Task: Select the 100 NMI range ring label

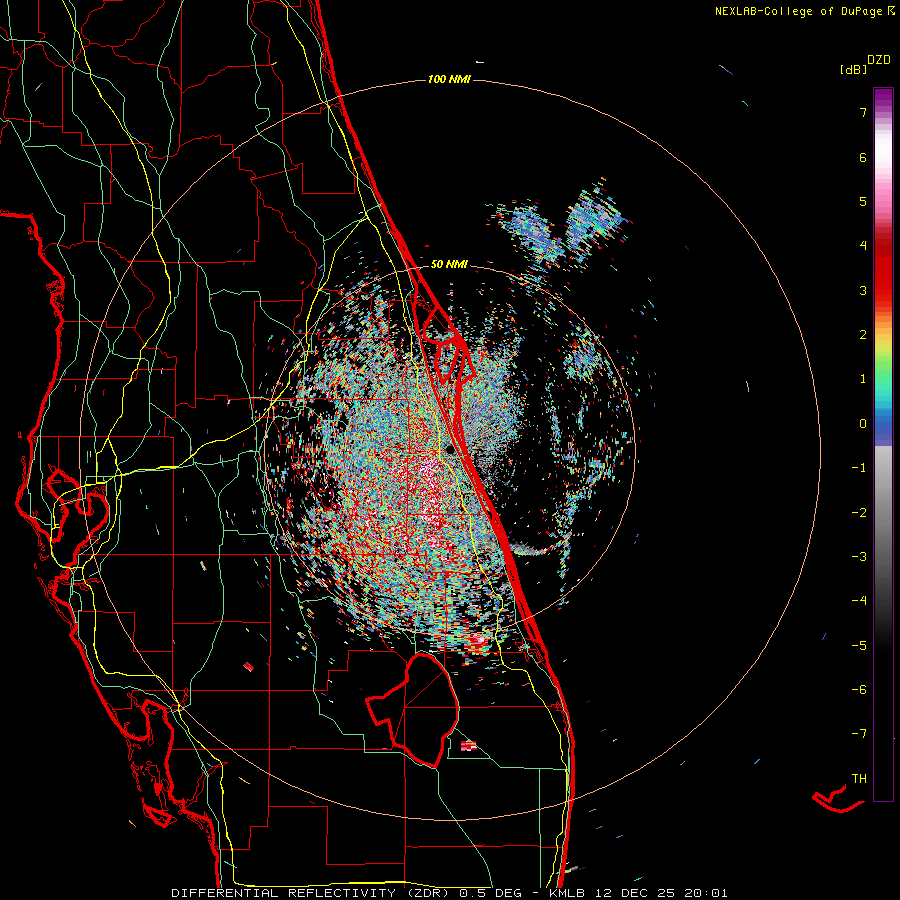Action: point(449,79)
